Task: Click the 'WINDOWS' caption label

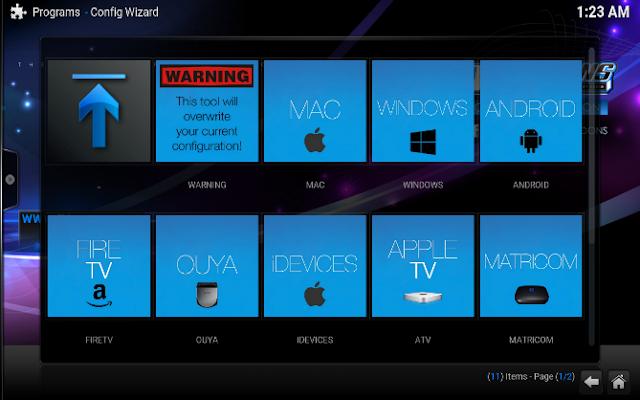Action: 423,185
